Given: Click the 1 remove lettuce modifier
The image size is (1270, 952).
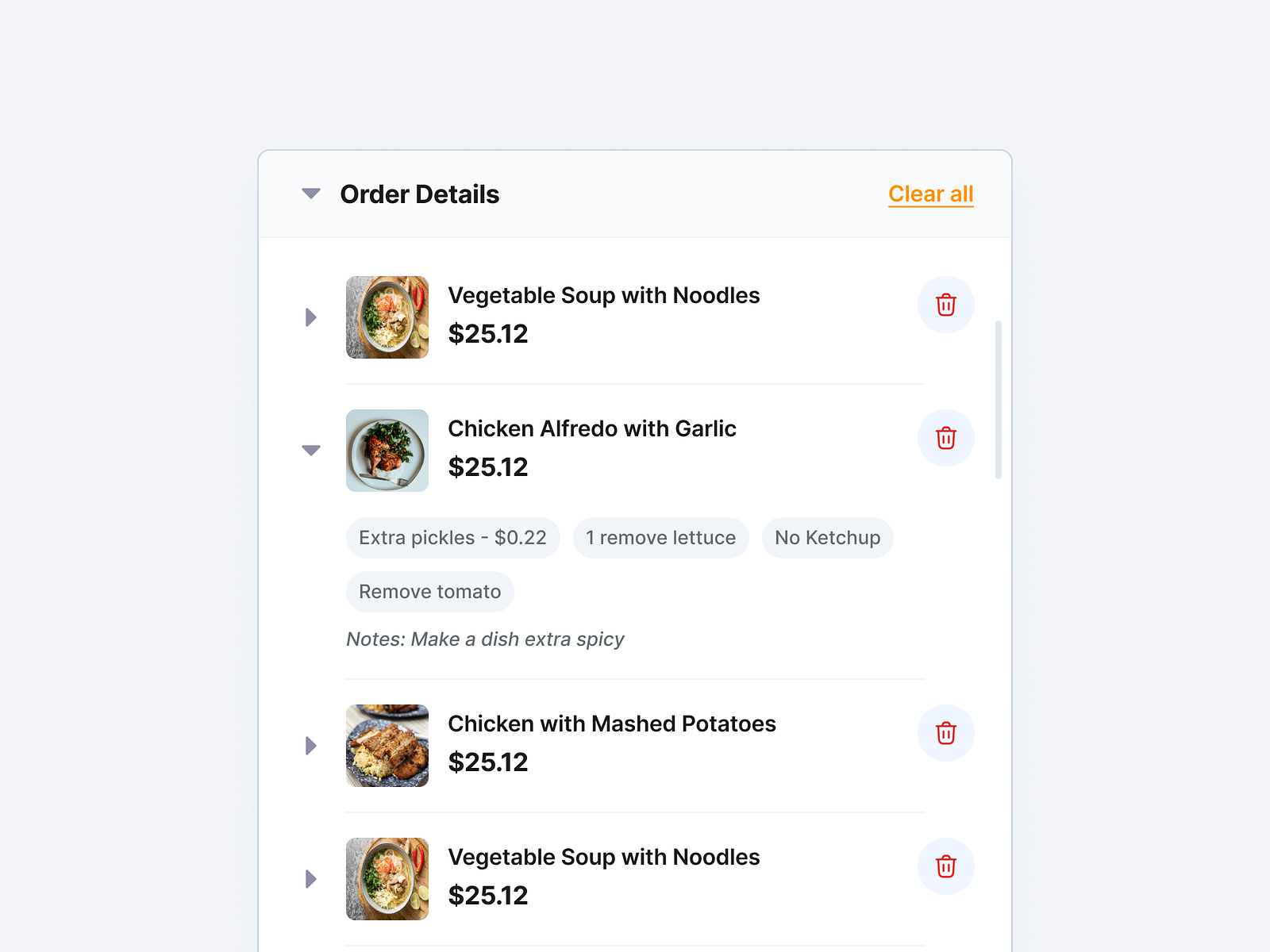Looking at the screenshot, I should click(x=660, y=538).
